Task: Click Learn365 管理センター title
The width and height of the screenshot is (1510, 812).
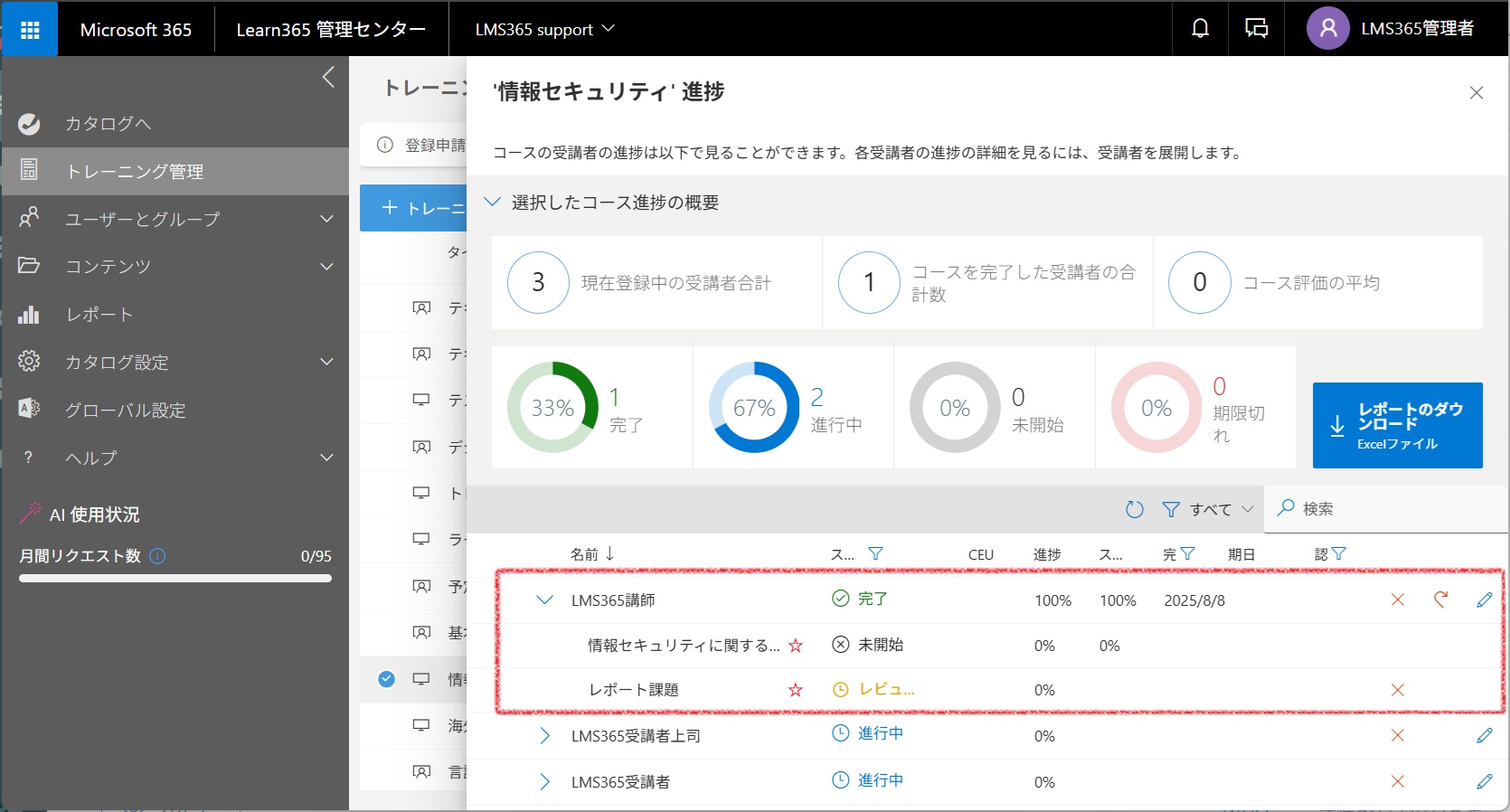Action: 331,30
